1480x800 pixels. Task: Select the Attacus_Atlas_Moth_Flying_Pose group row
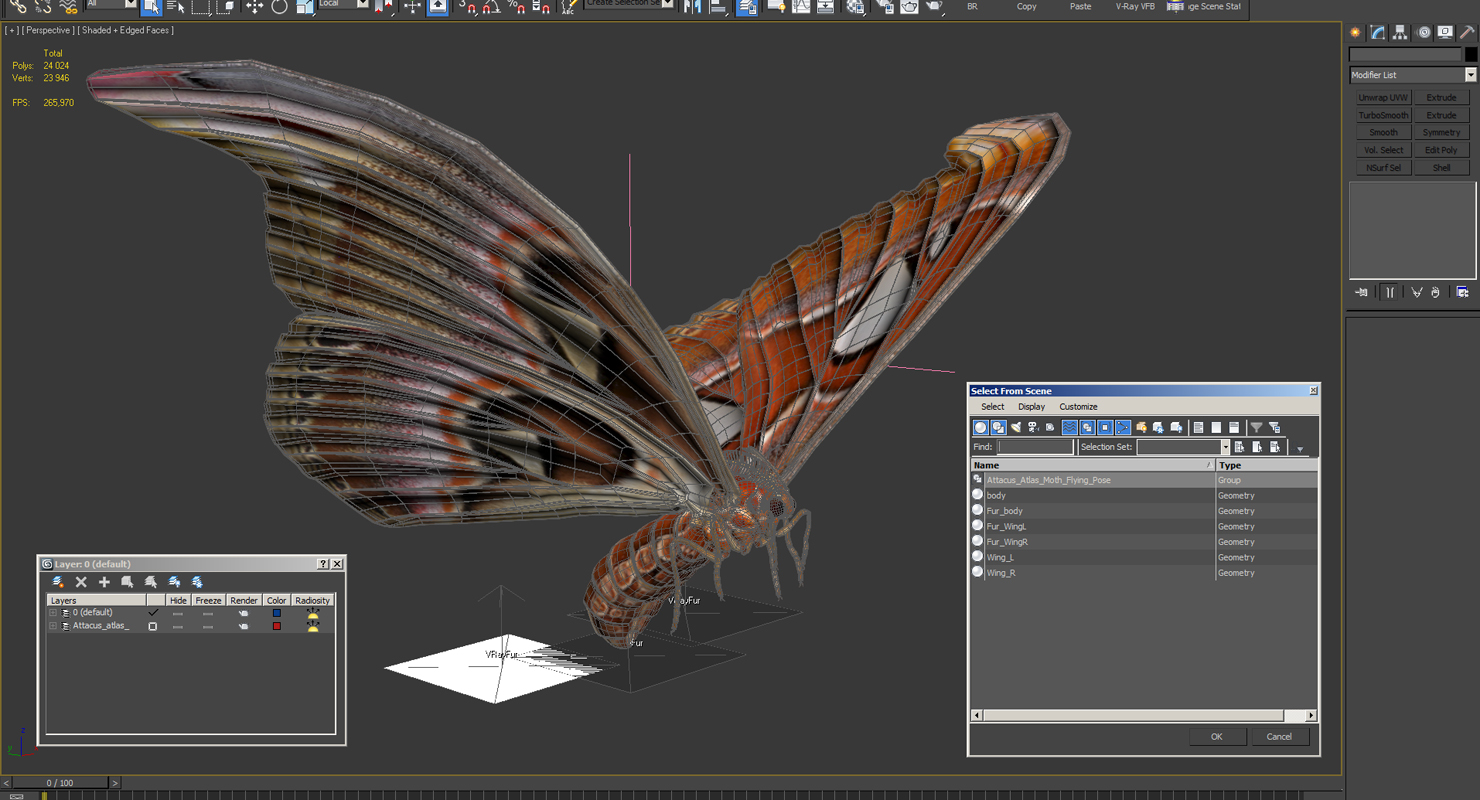(x=1144, y=480)
